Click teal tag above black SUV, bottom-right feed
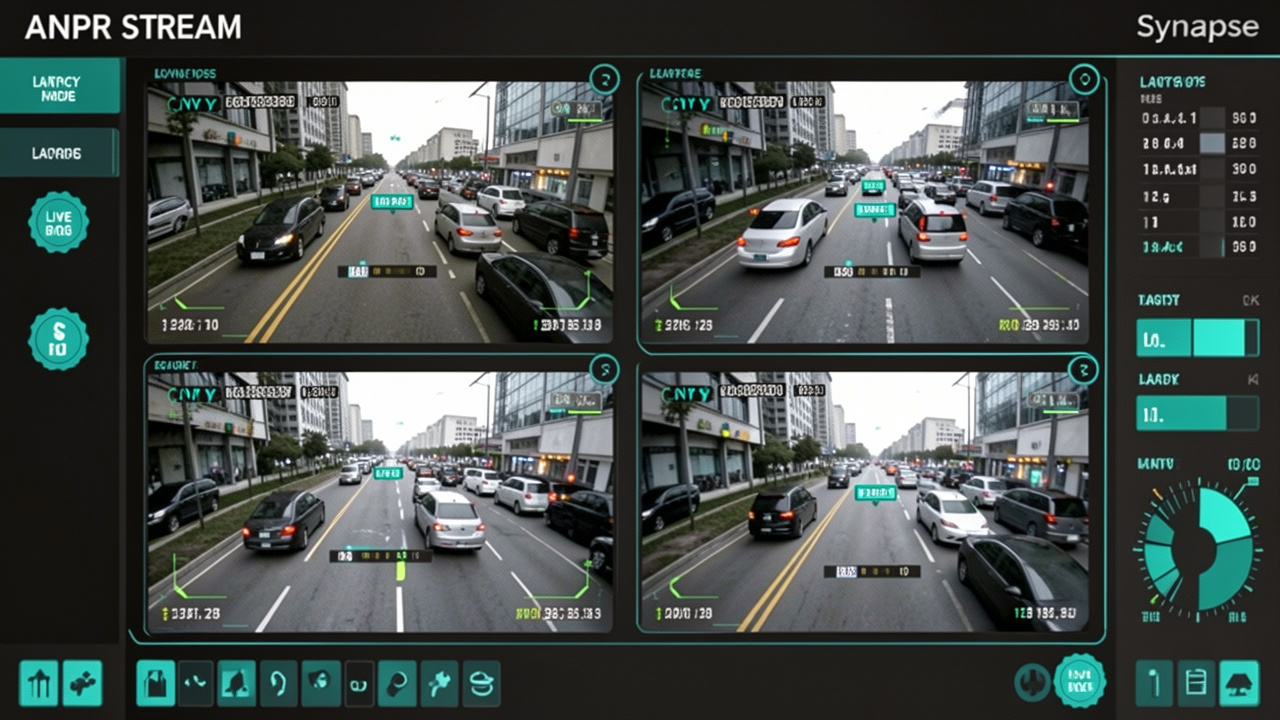This screenshot has width=1280, height=720. [x=876, y=492]
